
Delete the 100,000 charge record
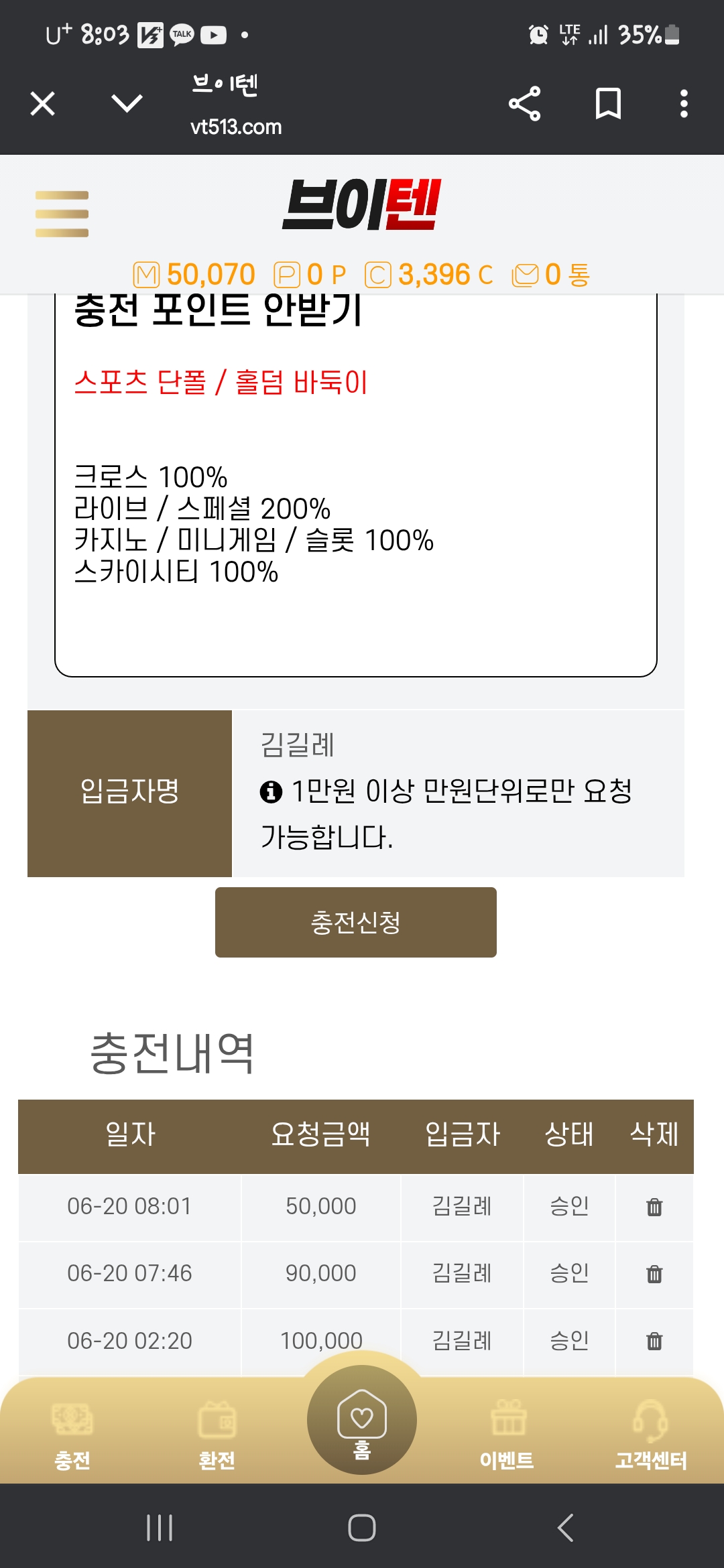(x=654, y=1341)
